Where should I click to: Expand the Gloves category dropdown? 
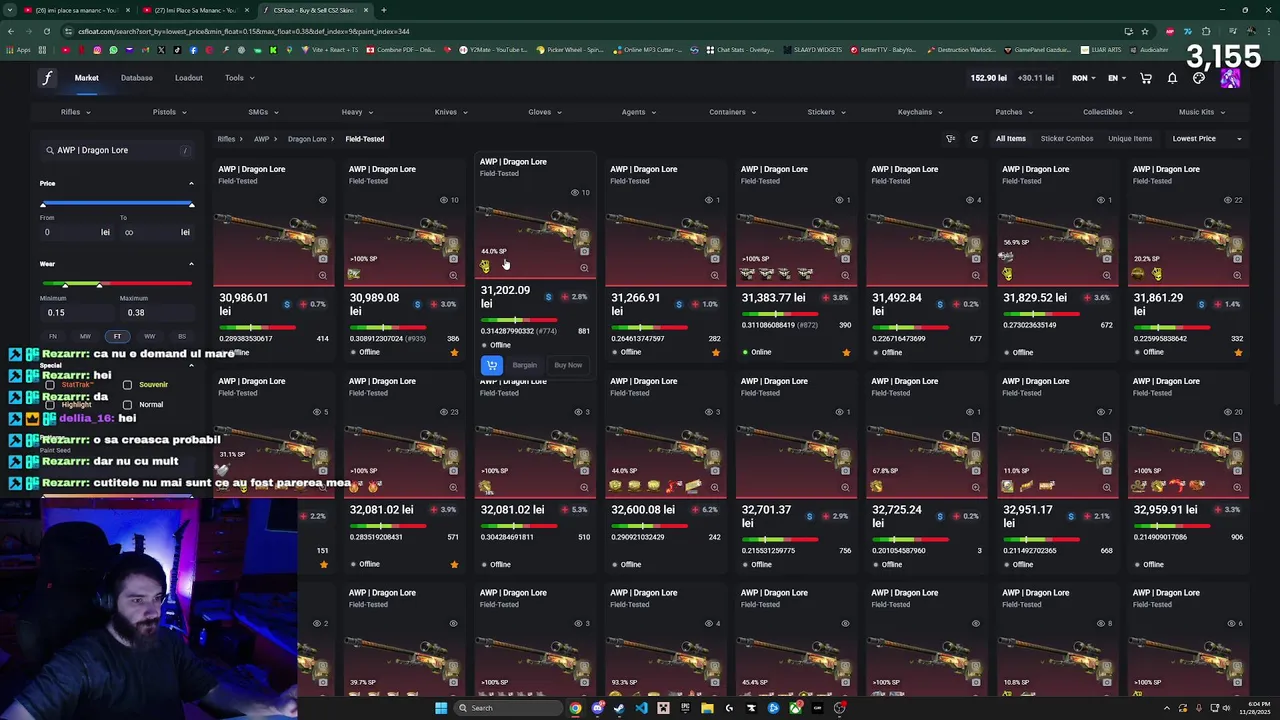point(545,112)
